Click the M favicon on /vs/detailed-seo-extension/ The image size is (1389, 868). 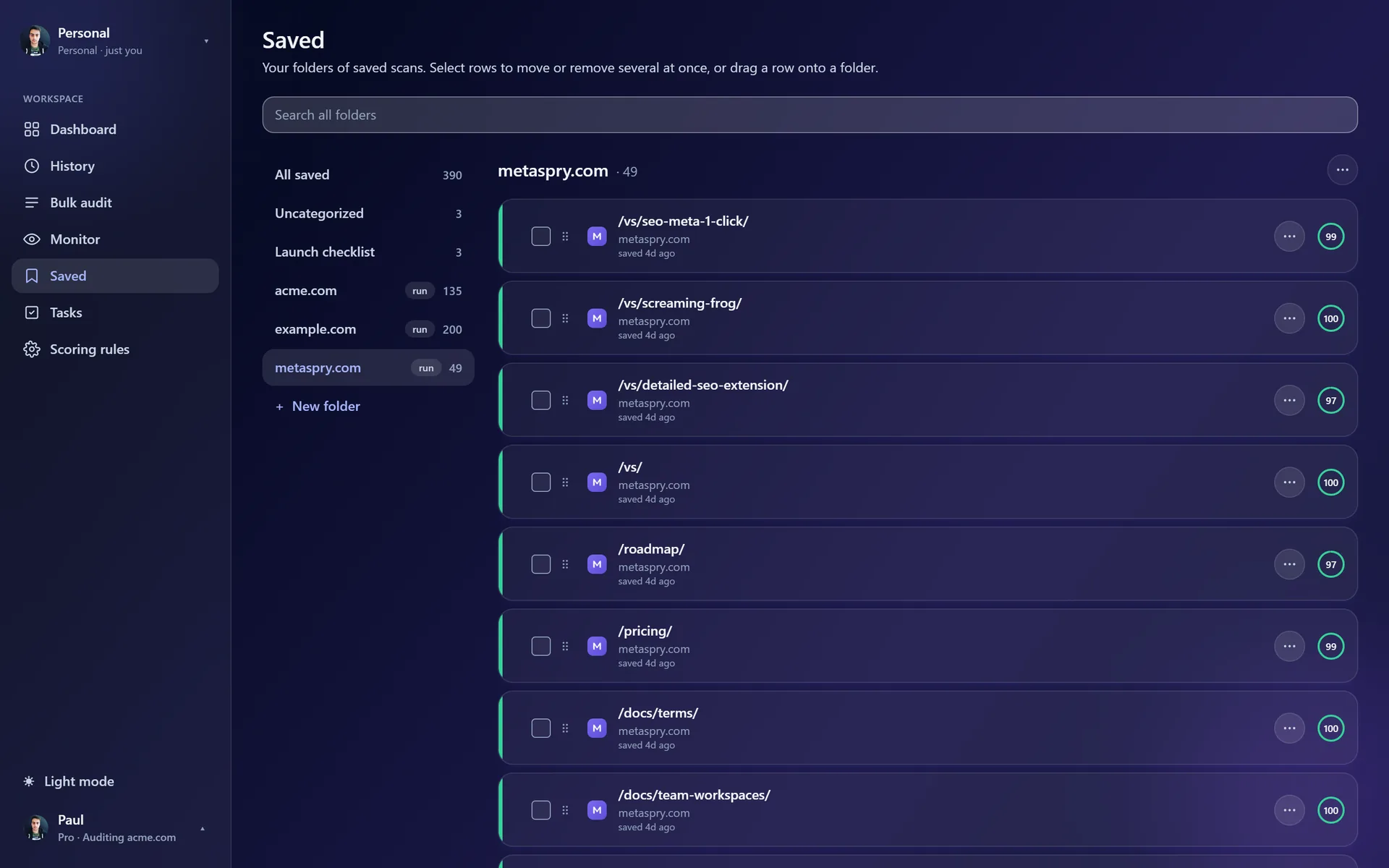click(597, 400)
